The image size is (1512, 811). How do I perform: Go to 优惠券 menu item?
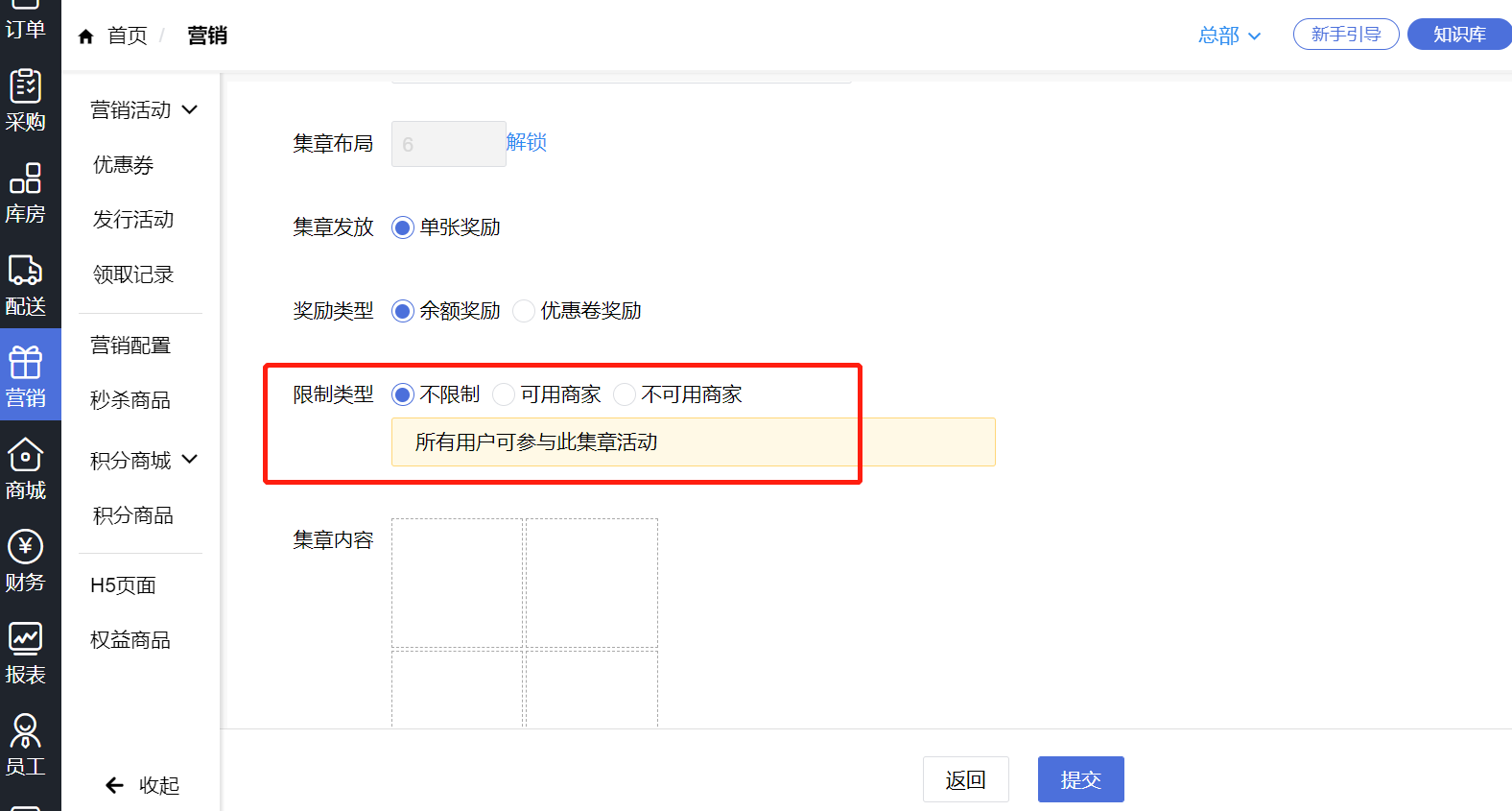tap(123, 165)
